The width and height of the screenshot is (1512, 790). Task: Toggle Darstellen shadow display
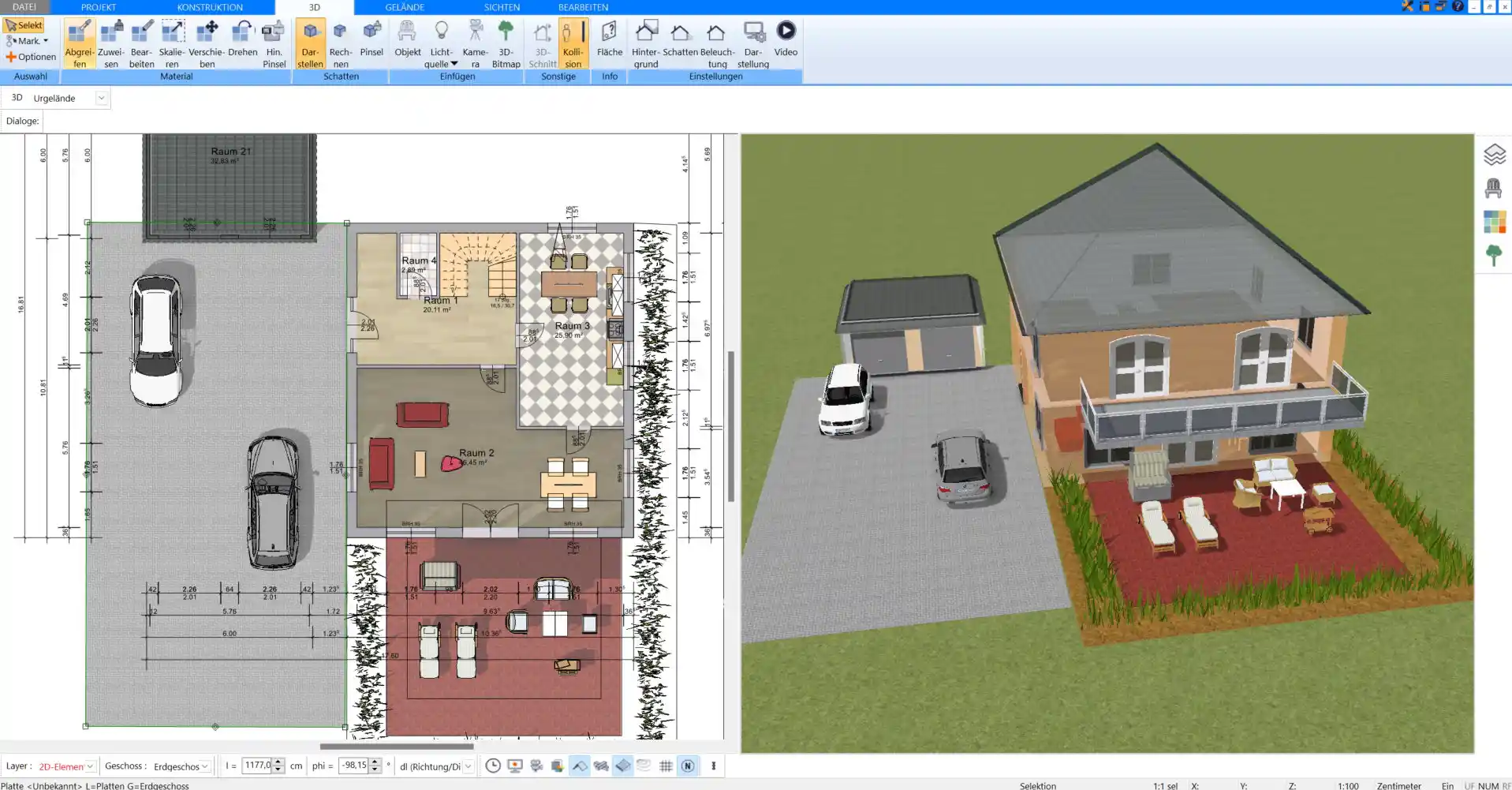coord(310,44)
